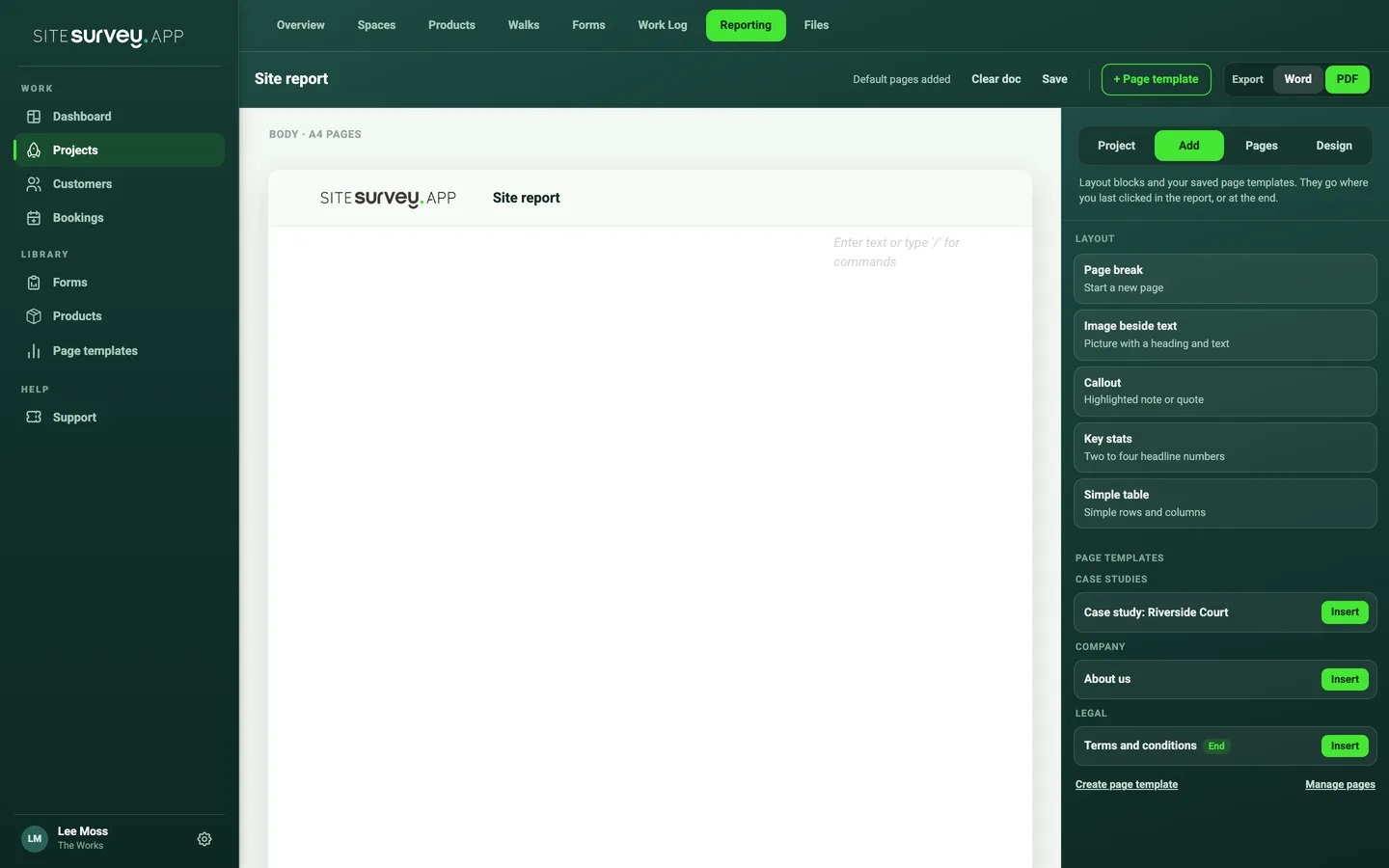Switch to the Work Log tab
1389x868 pixels.
pos(663,25)
